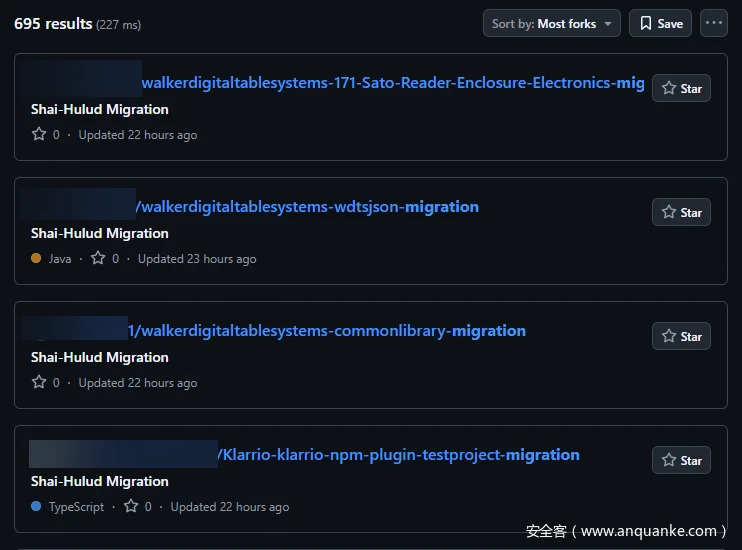Click the star count icon in wdtsjson result
The width and height of the screenshot is (742, 550).
(98, 258)
